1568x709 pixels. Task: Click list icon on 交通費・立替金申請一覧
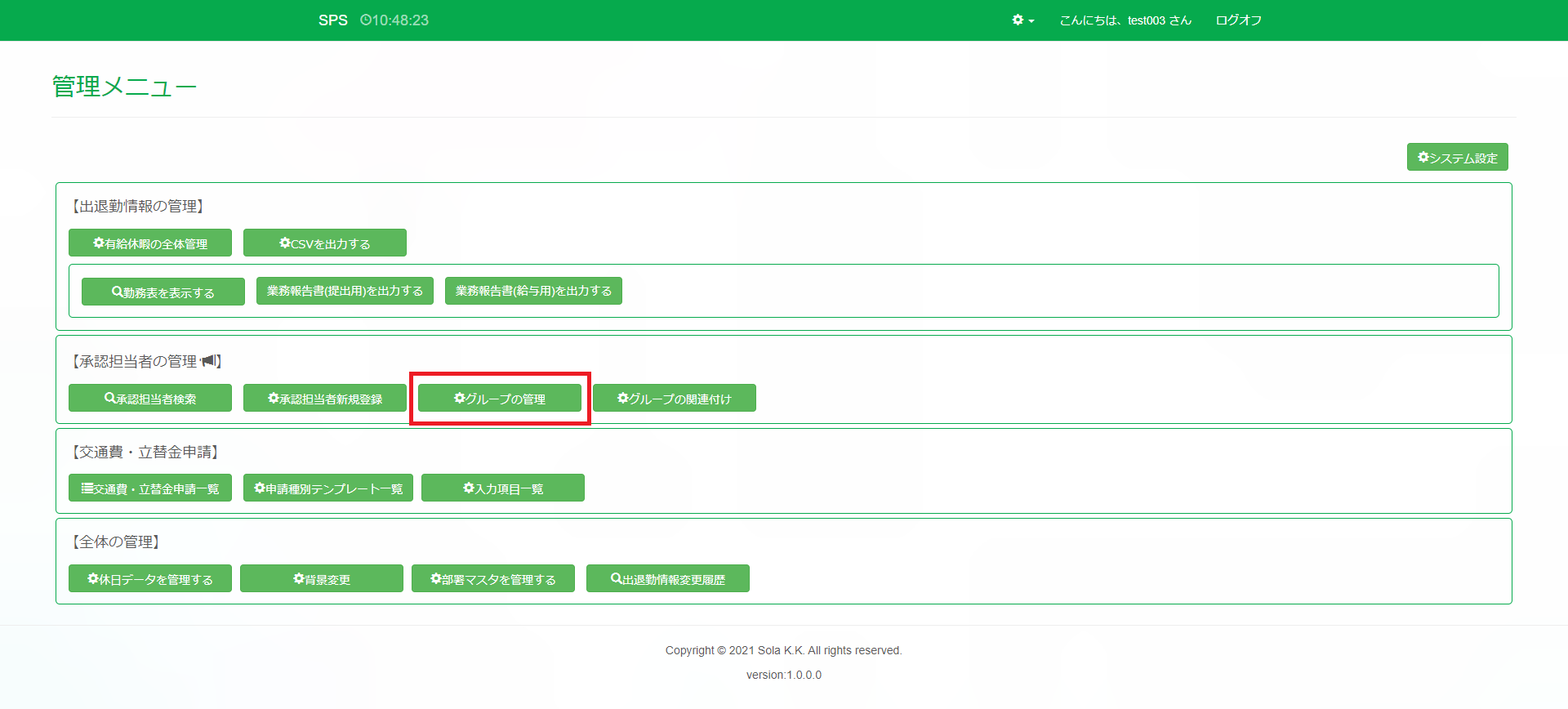click(x=87, y=488)
